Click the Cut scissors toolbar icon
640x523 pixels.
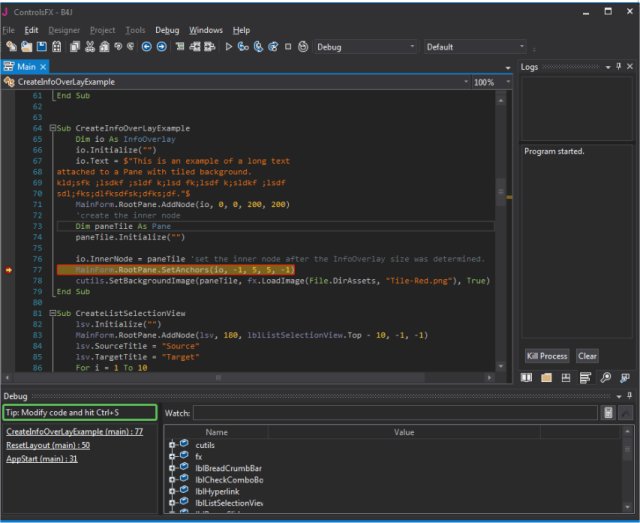(x=91, y=47)
